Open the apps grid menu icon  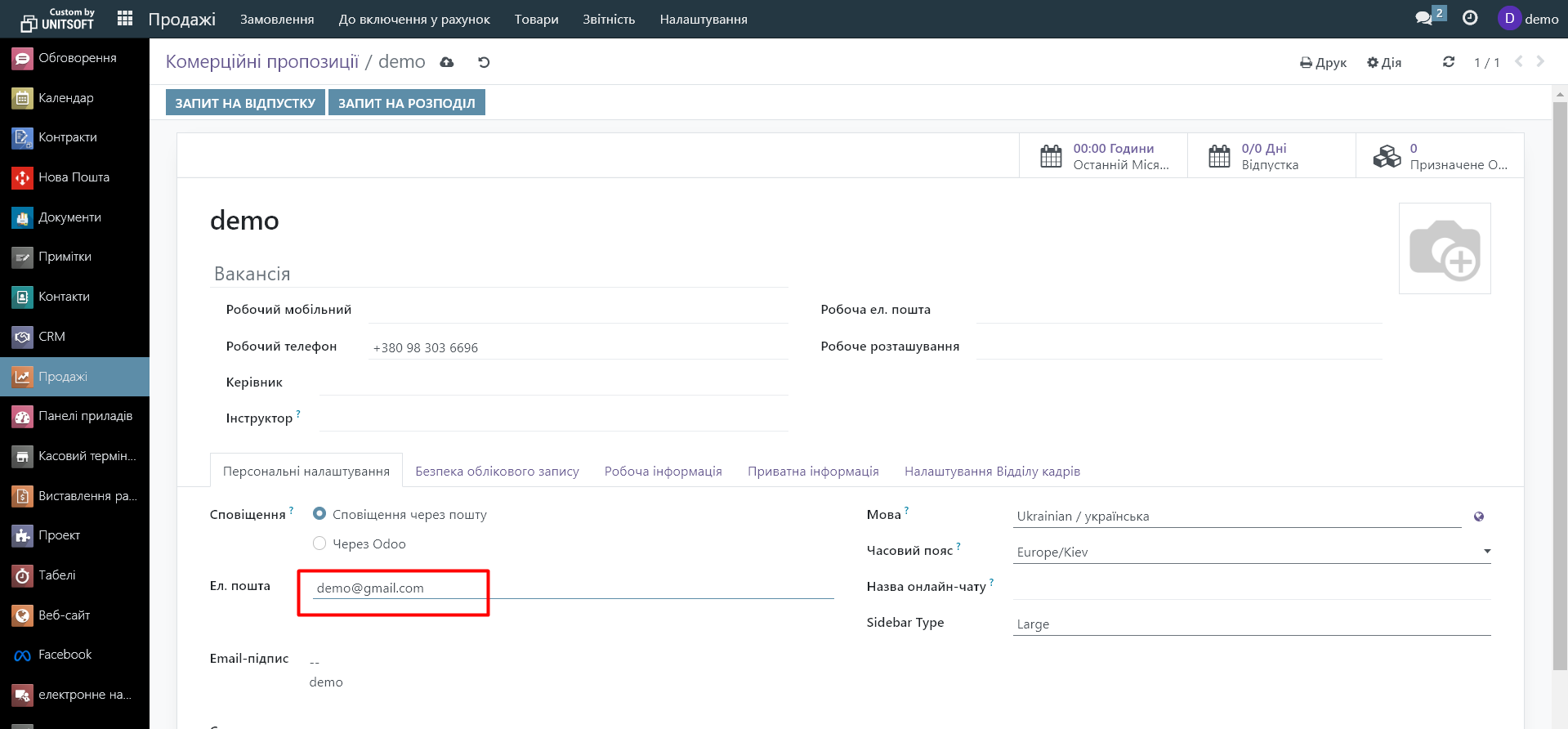coord(125,19)
